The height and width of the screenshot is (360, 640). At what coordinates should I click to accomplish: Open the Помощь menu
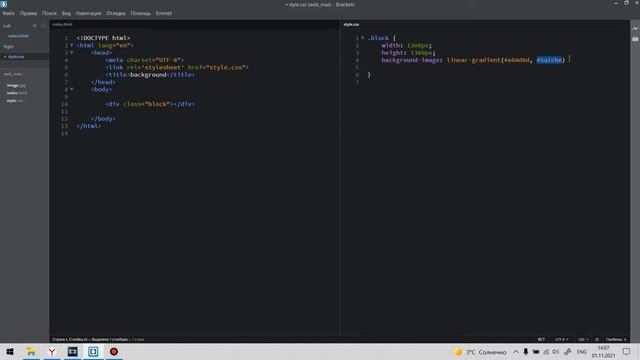coord(140,13)
